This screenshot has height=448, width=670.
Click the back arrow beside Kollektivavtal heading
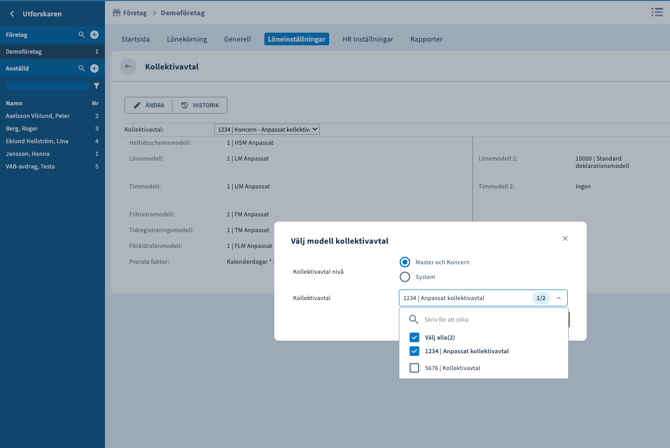[128, 67]
